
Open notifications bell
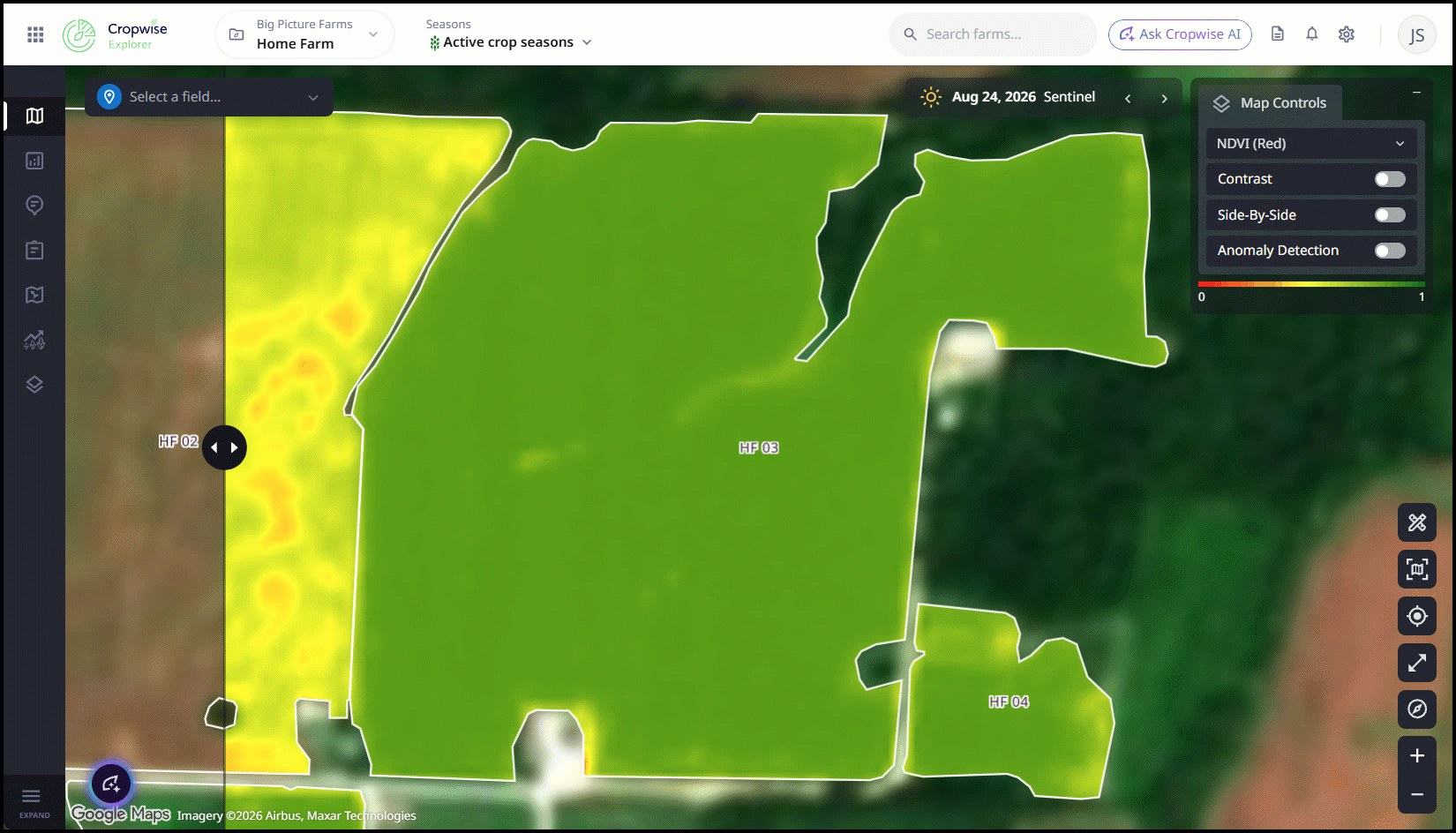coord(1312,34)
